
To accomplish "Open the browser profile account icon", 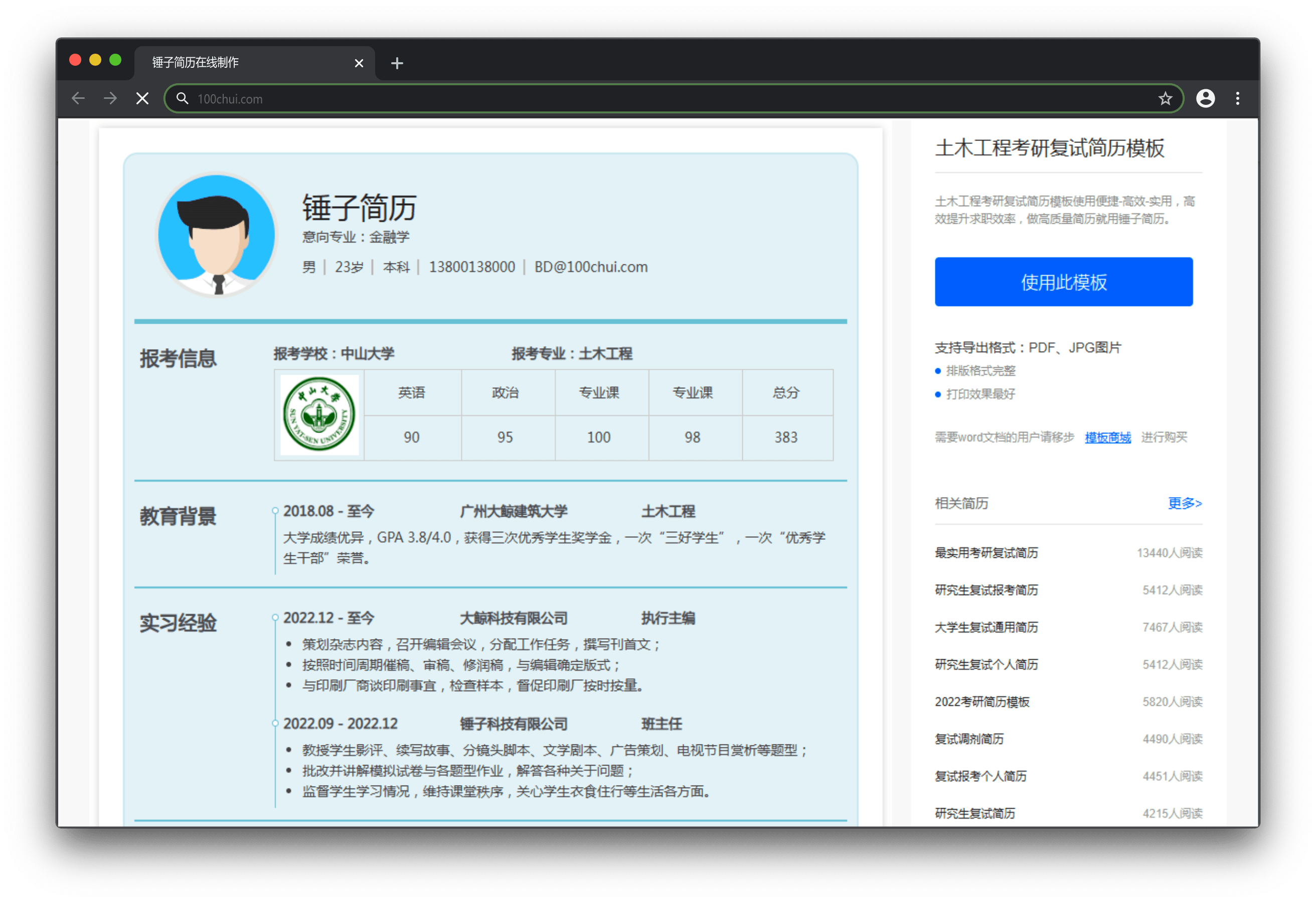I will 1205,99.
